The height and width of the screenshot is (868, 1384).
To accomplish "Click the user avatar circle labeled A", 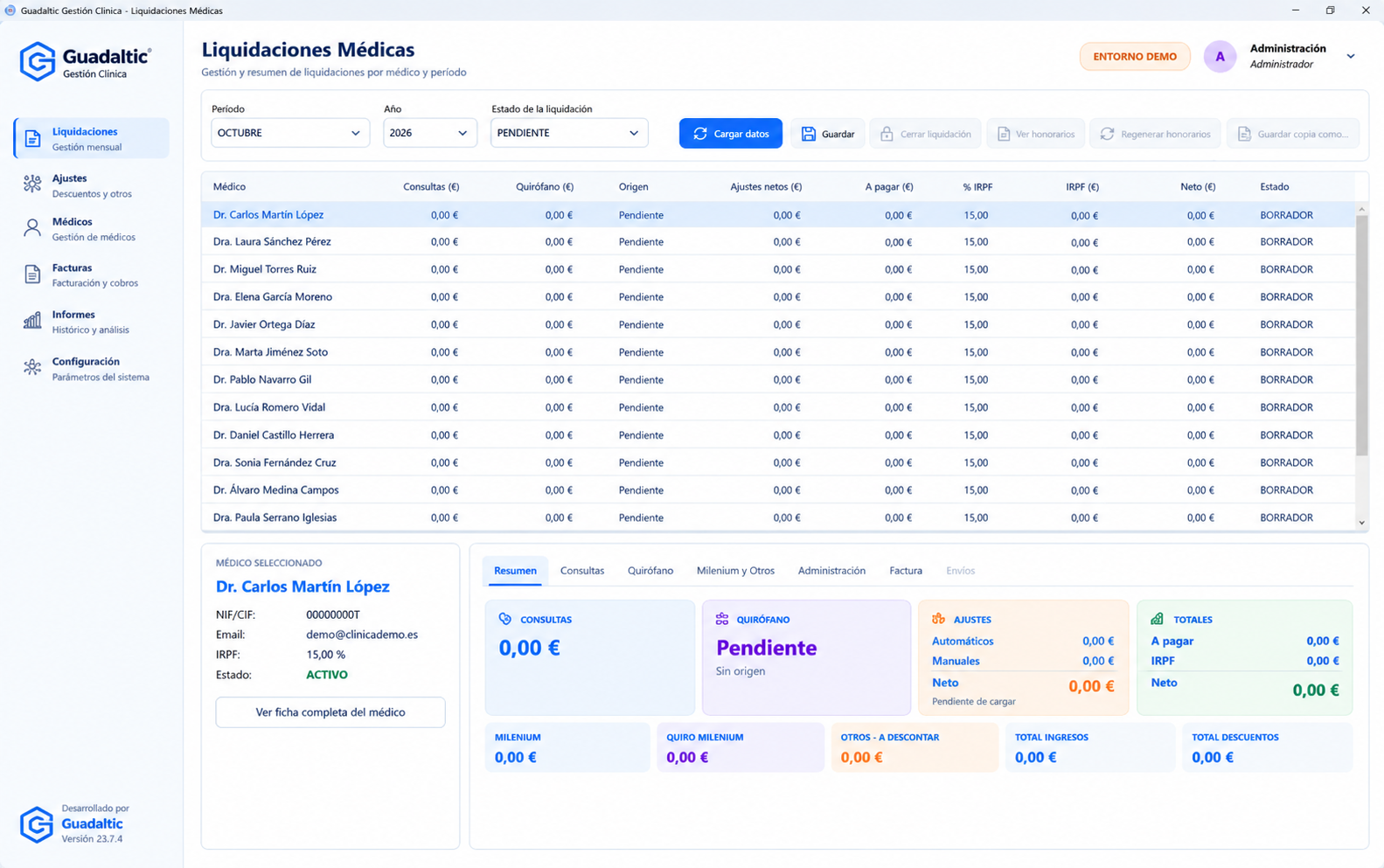I will click(x=1220, y=57).
